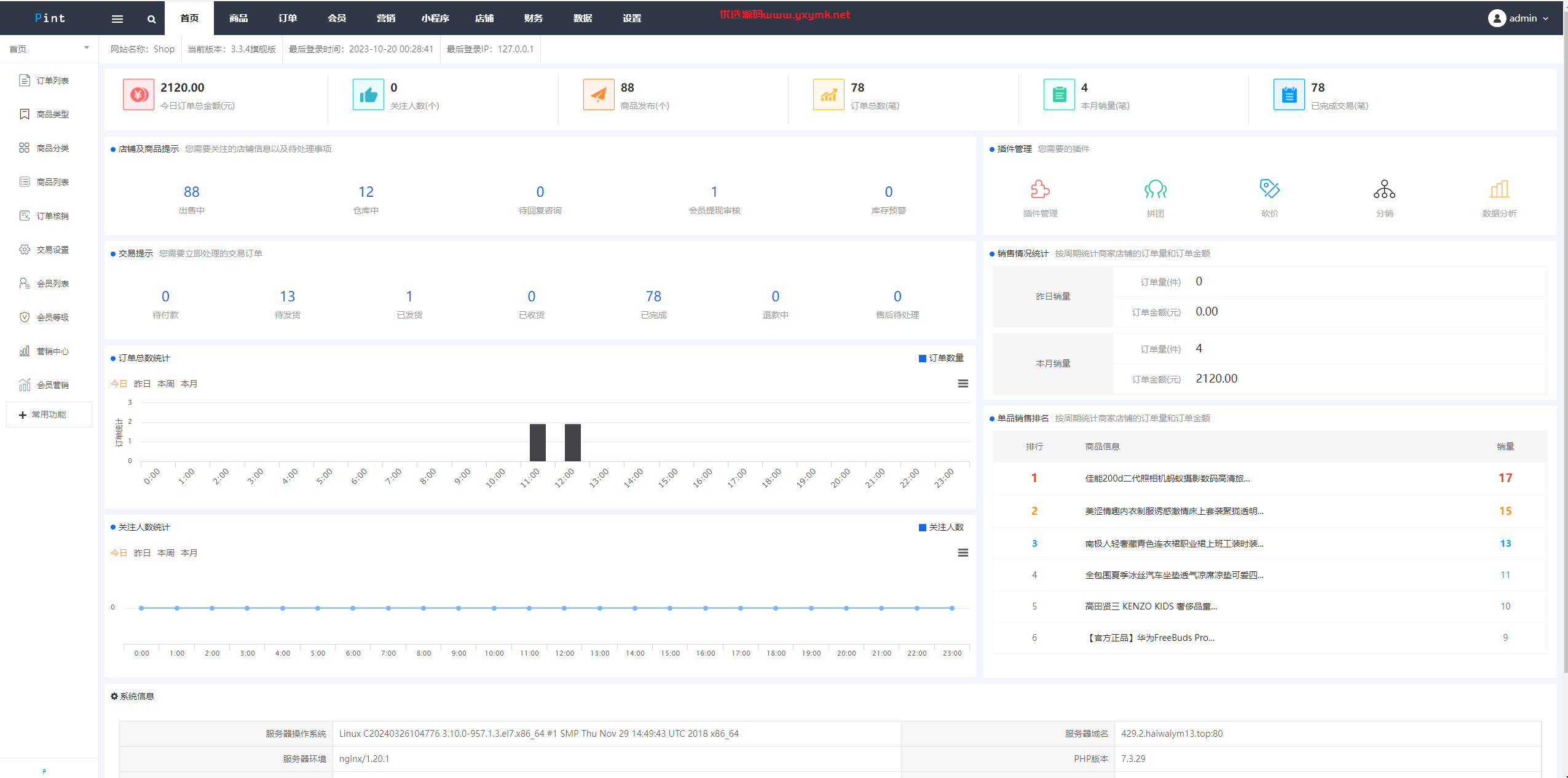Switch to the 订单 top menu
1568x778 pixels.
288,18
